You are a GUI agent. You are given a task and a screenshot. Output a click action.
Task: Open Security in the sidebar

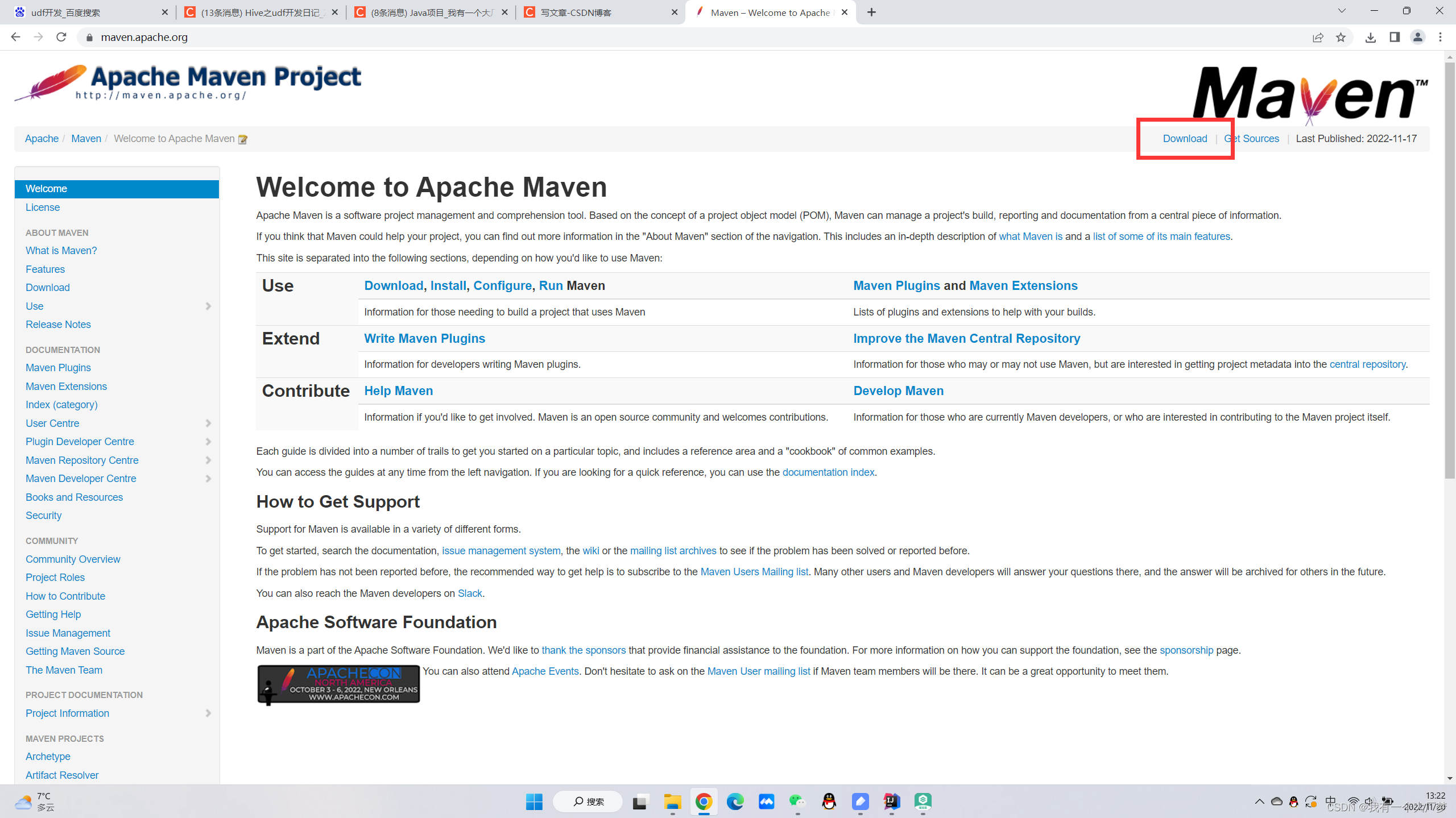pos(43,516)
